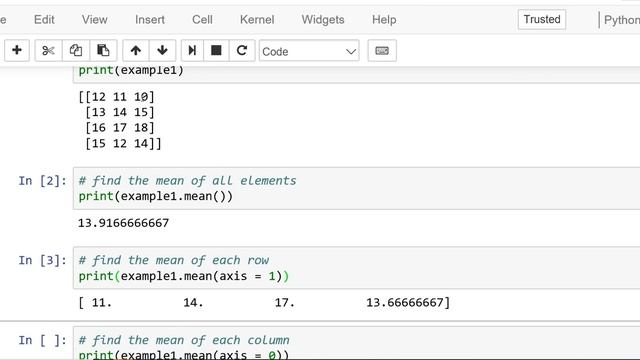Click the output value 13.9166666667
Screen dimensions: 640x360
pos(123,223)
